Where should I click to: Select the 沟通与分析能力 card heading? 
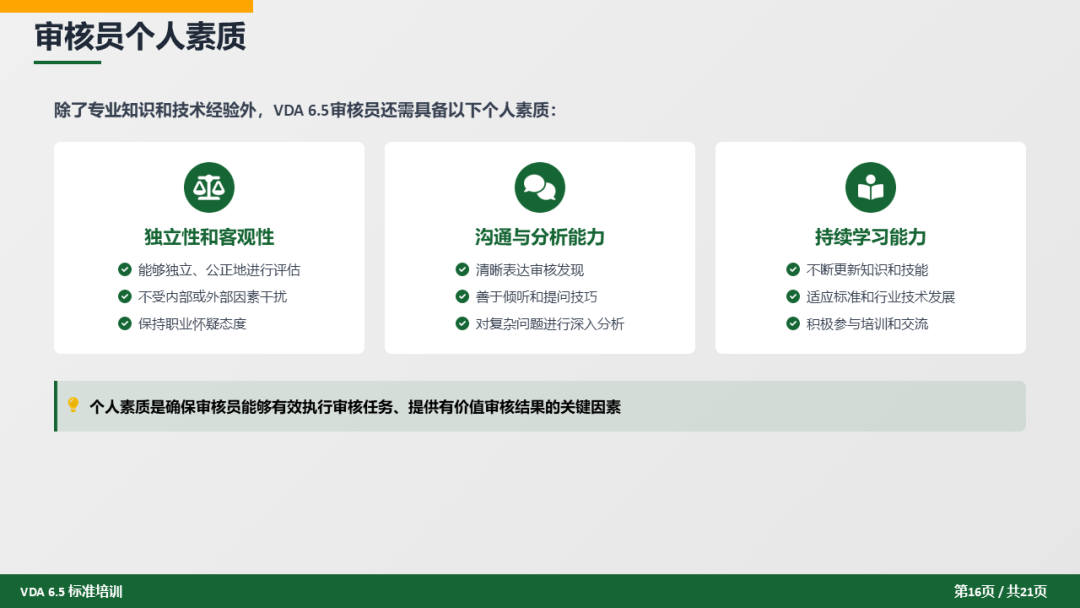click(540, 237)
